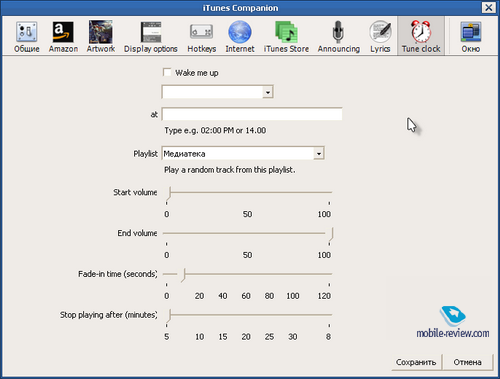Click the End volume slider
The height and width of the screenshot is (379, 500).
pyautogui.click(x=248, y=233)
